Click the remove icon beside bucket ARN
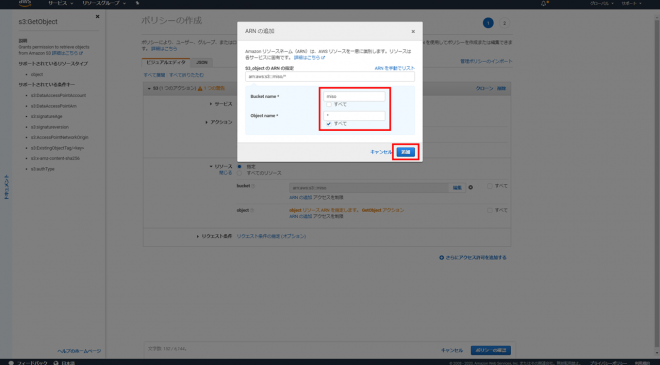 click(471, 187)
